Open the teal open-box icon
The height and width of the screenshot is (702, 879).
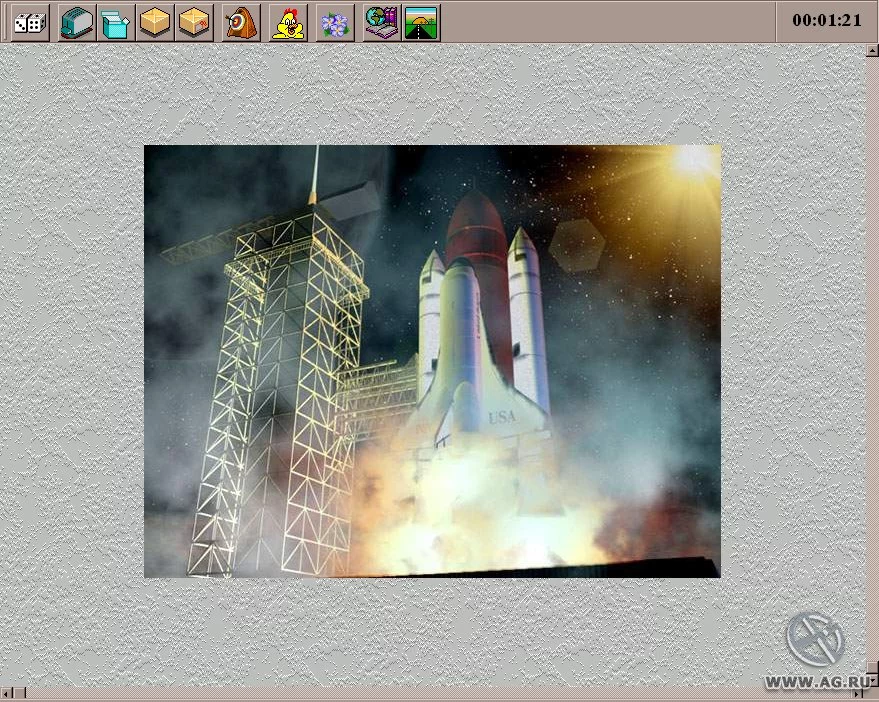tap(116, 22)
